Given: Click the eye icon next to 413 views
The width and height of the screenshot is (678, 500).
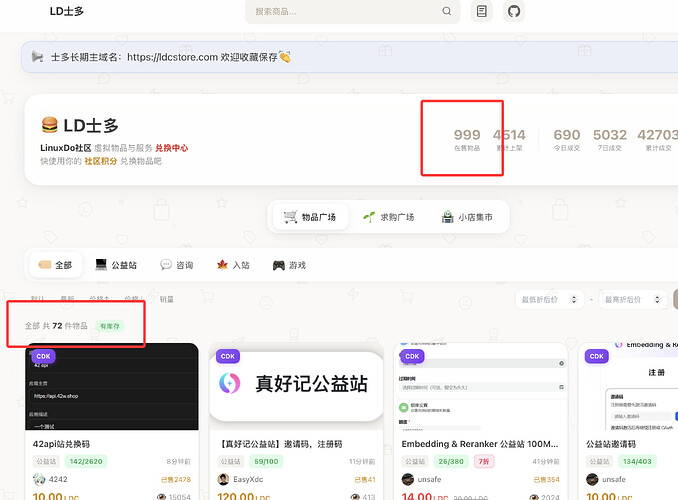Looking at the screenshot, I should [x=355, y=497].
